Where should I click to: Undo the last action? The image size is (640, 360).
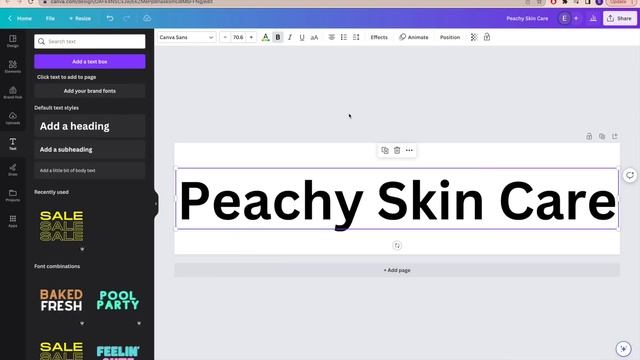pos(110,18)
